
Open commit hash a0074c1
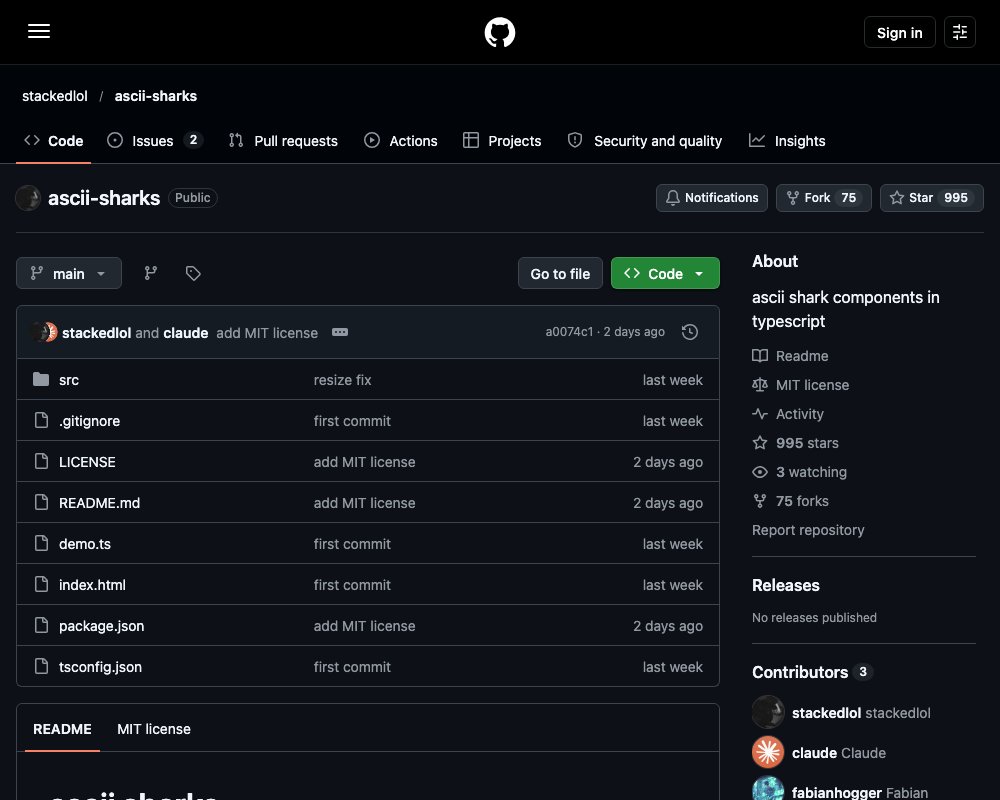569,332
